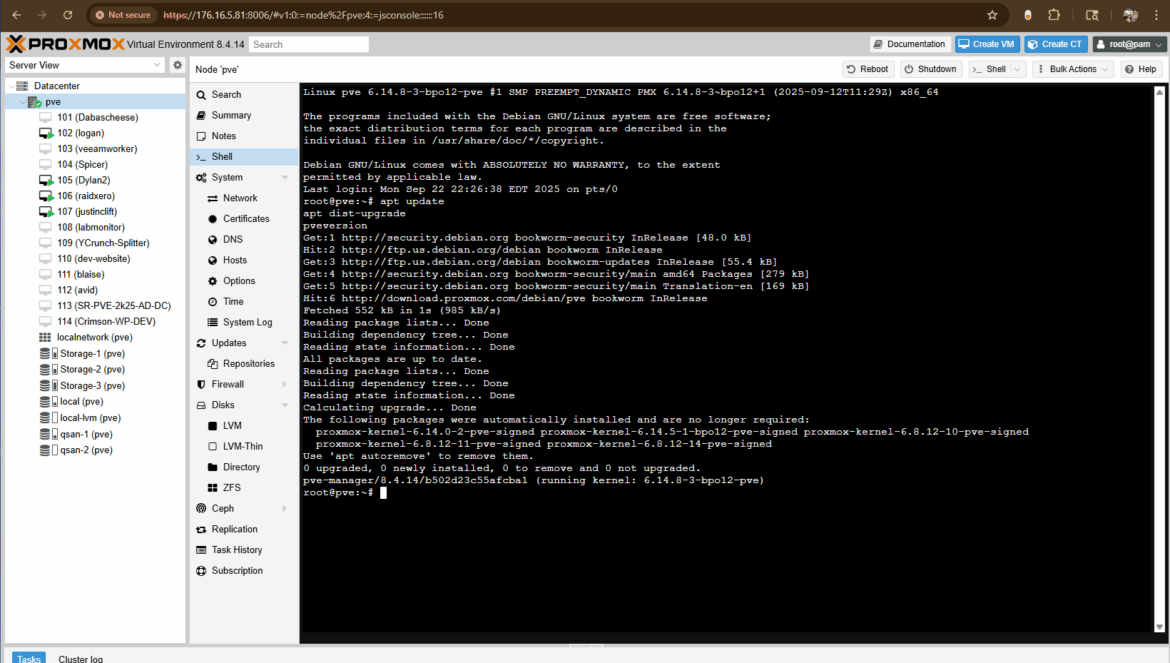The height and width of the screenshot is (663, 1170).
Task: Collapse the System menu section
Action: [285, 178]
